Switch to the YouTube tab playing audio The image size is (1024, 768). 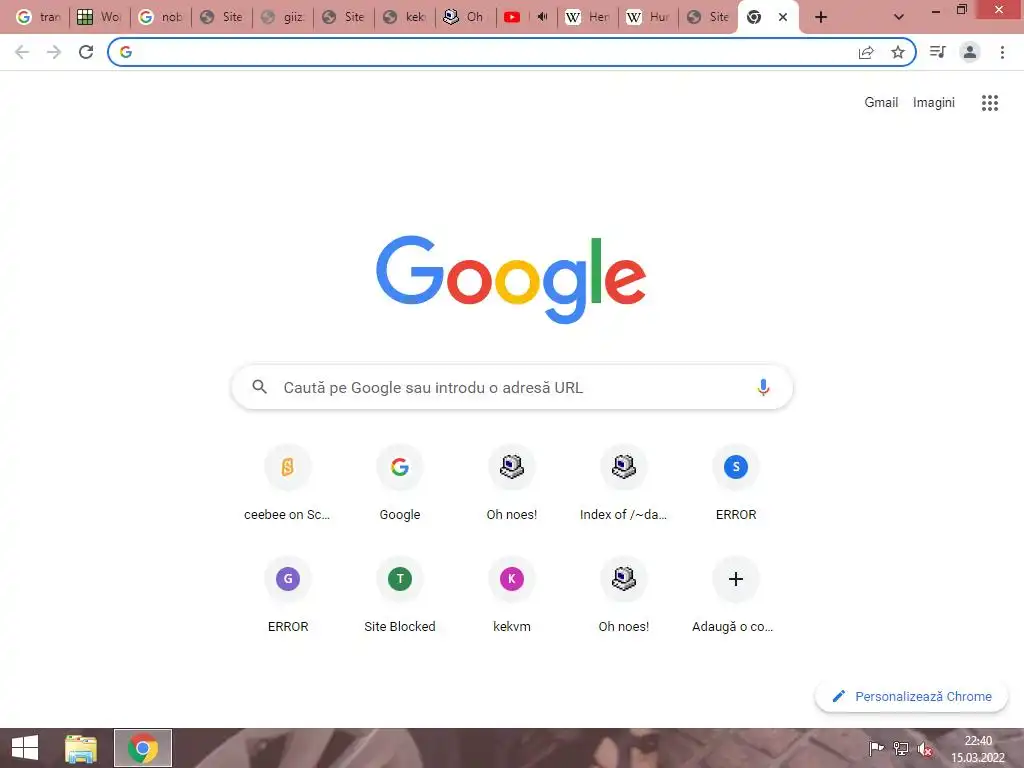click(x=526, y=17)
